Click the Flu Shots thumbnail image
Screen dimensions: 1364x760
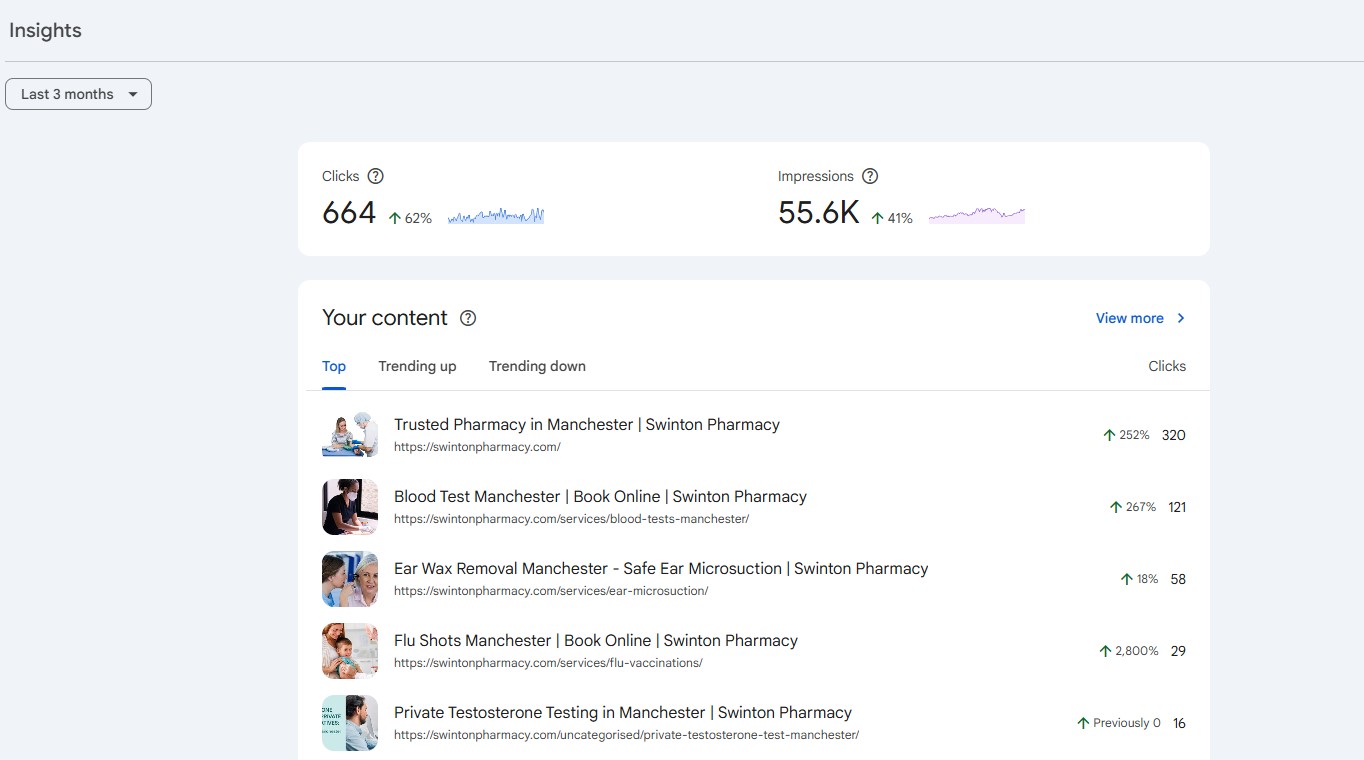[x=350, y=651]
